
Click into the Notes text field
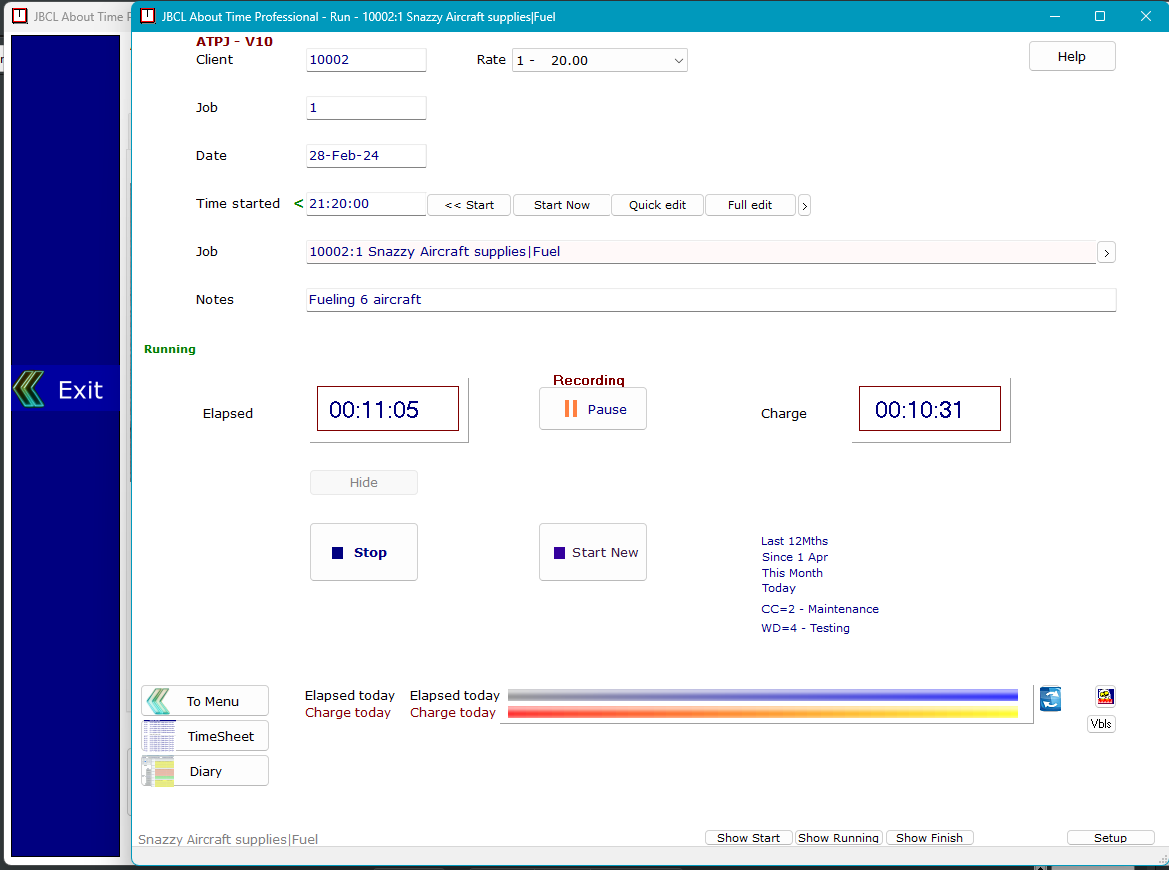pos(710,300)
